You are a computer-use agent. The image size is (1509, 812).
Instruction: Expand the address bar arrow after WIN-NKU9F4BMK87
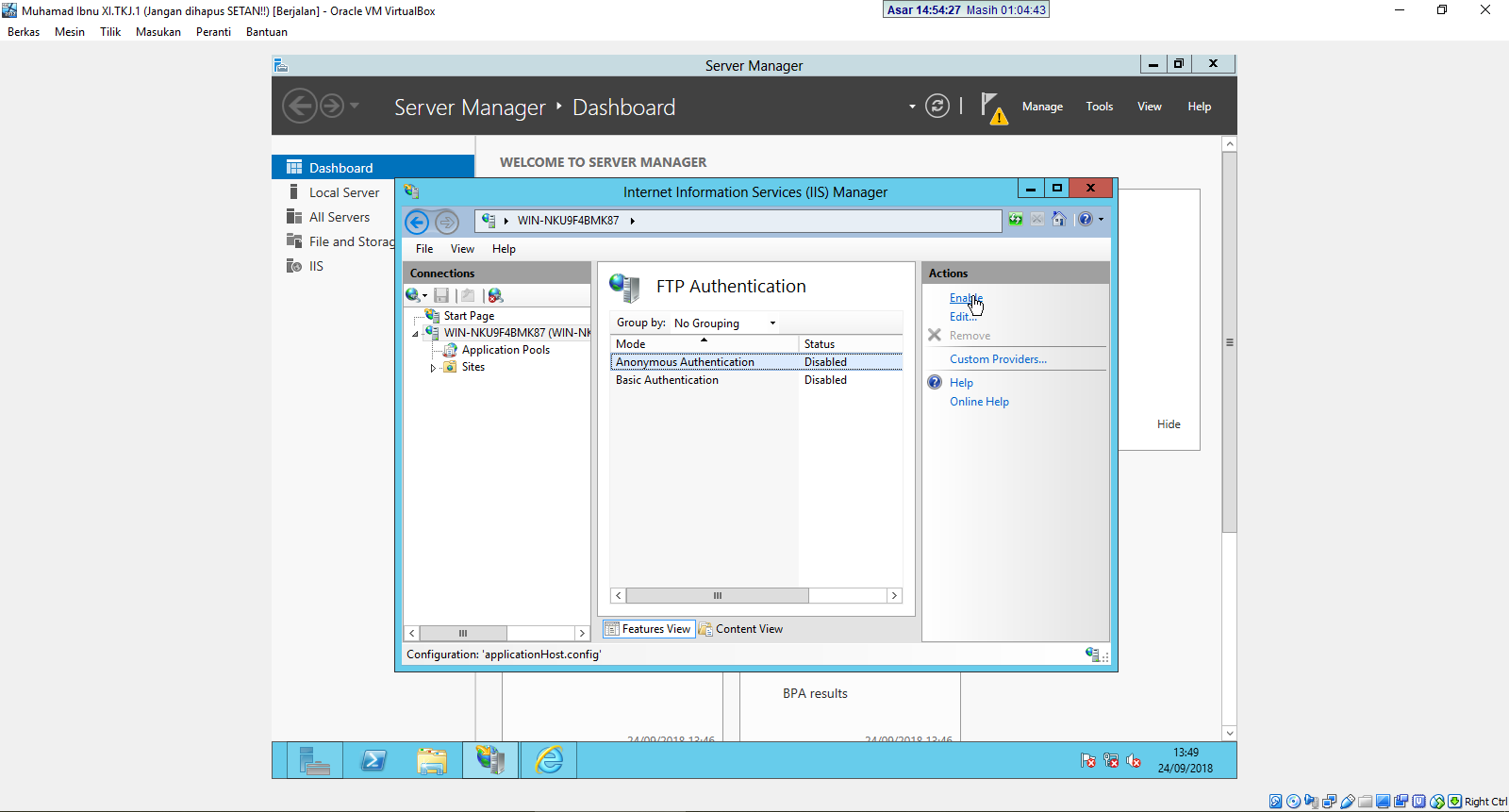632,221
